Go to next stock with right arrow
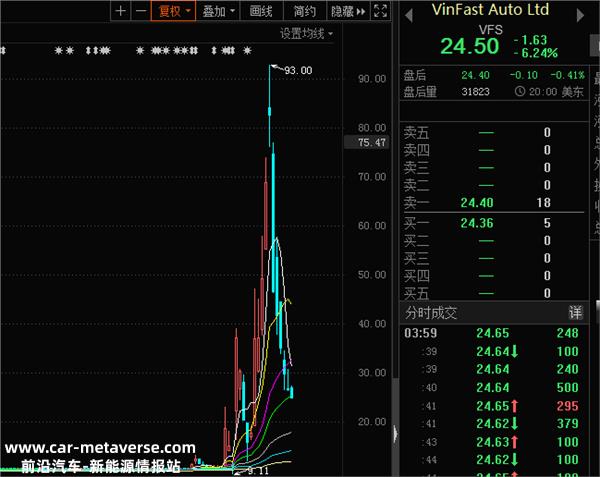The width and height of the screenshot is (600, 477). coord(580,16)
